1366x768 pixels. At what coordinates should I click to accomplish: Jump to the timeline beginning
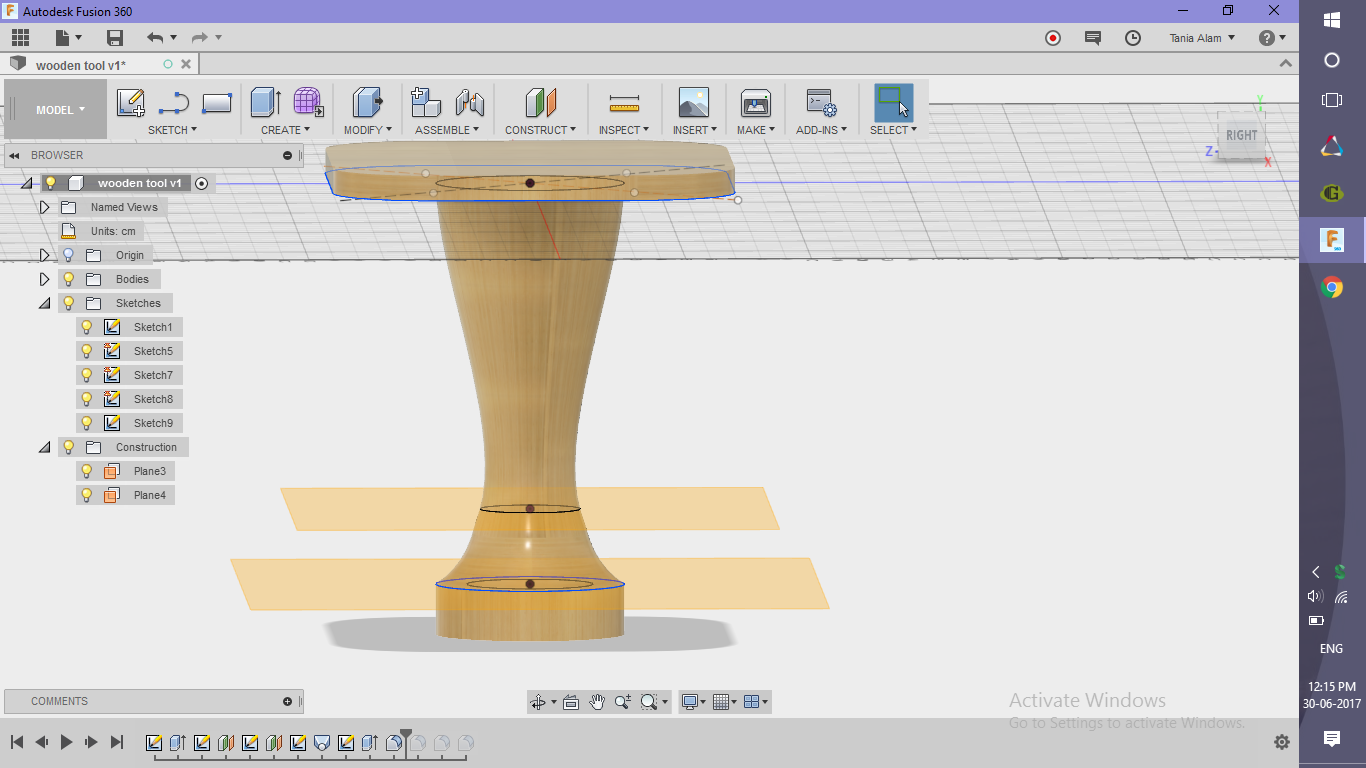[17, 742]
